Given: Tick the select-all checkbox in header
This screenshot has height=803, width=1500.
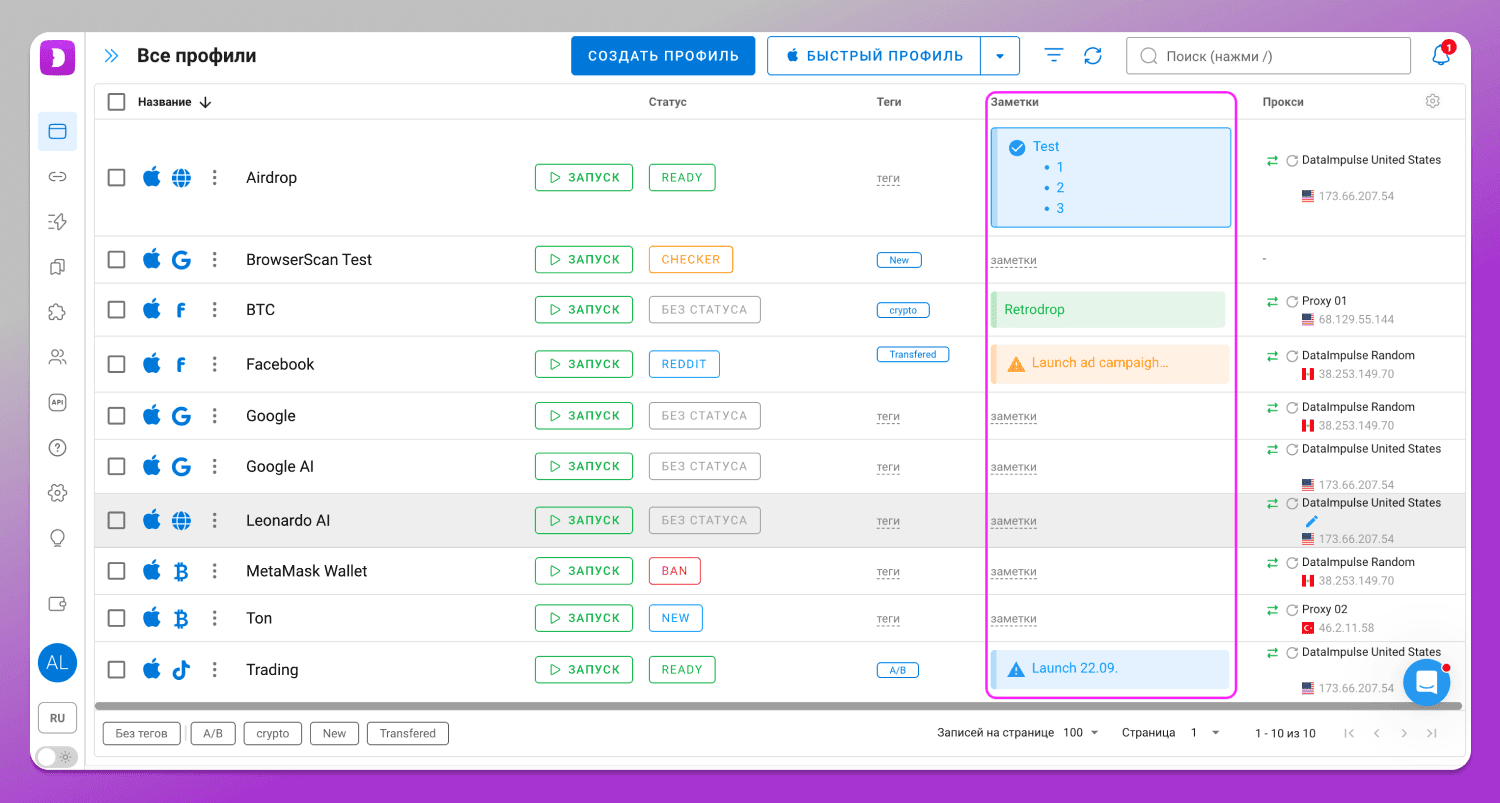Looking at the screenshot, I should 117,102.
